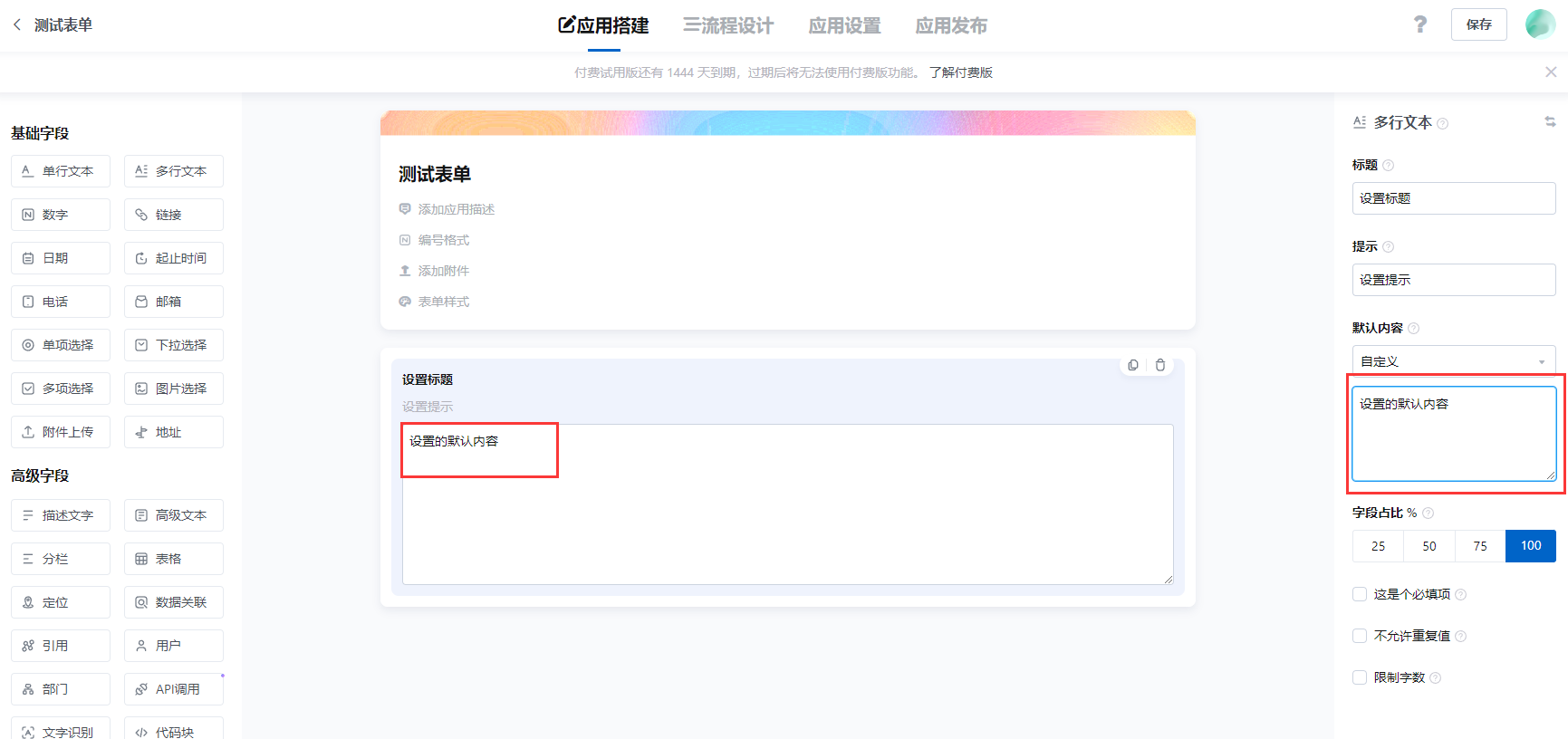Go back with the arrow beside 测试表单

point(17,24)
